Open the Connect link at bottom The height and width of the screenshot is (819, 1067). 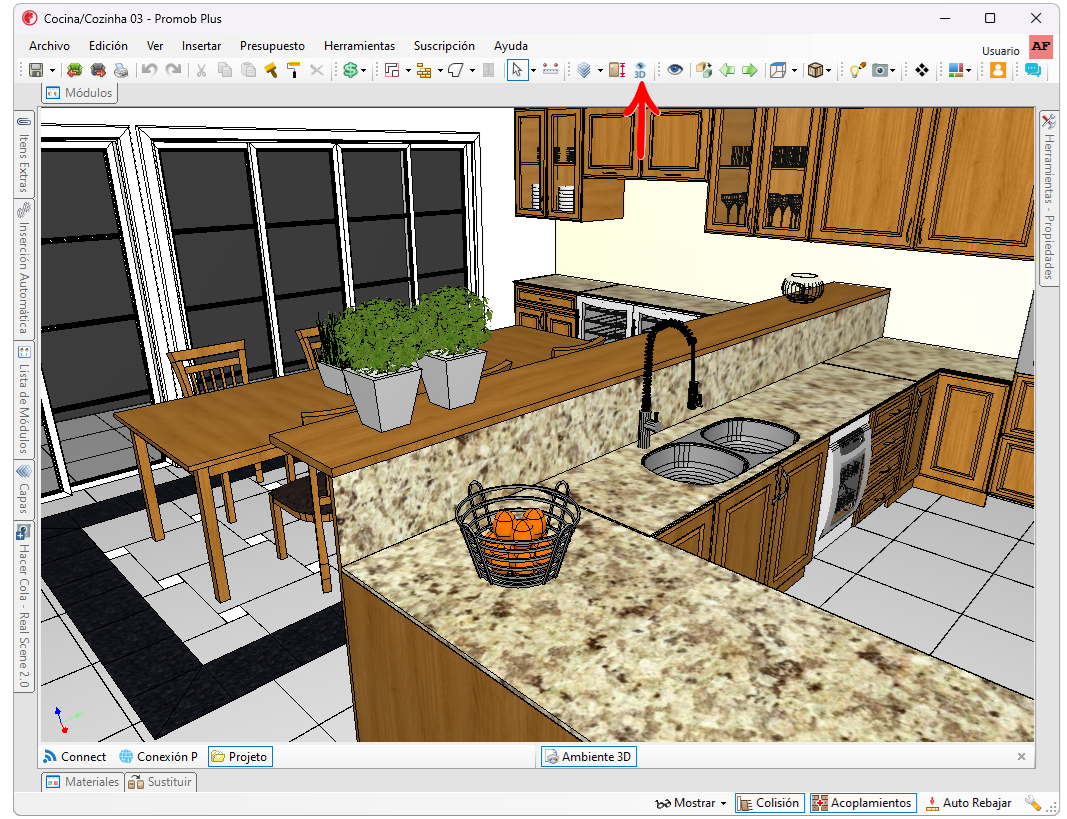(74, 756)
